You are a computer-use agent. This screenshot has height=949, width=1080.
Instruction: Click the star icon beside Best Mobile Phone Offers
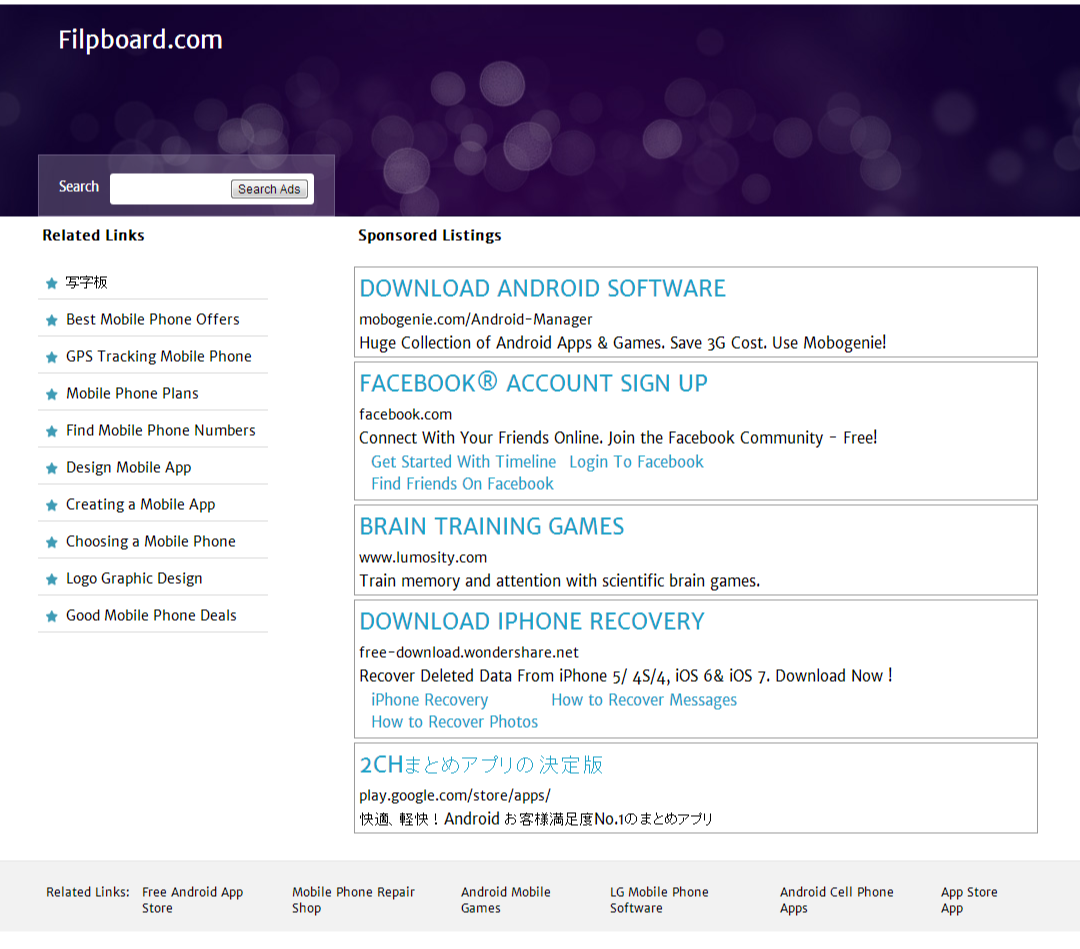[52, 320]
